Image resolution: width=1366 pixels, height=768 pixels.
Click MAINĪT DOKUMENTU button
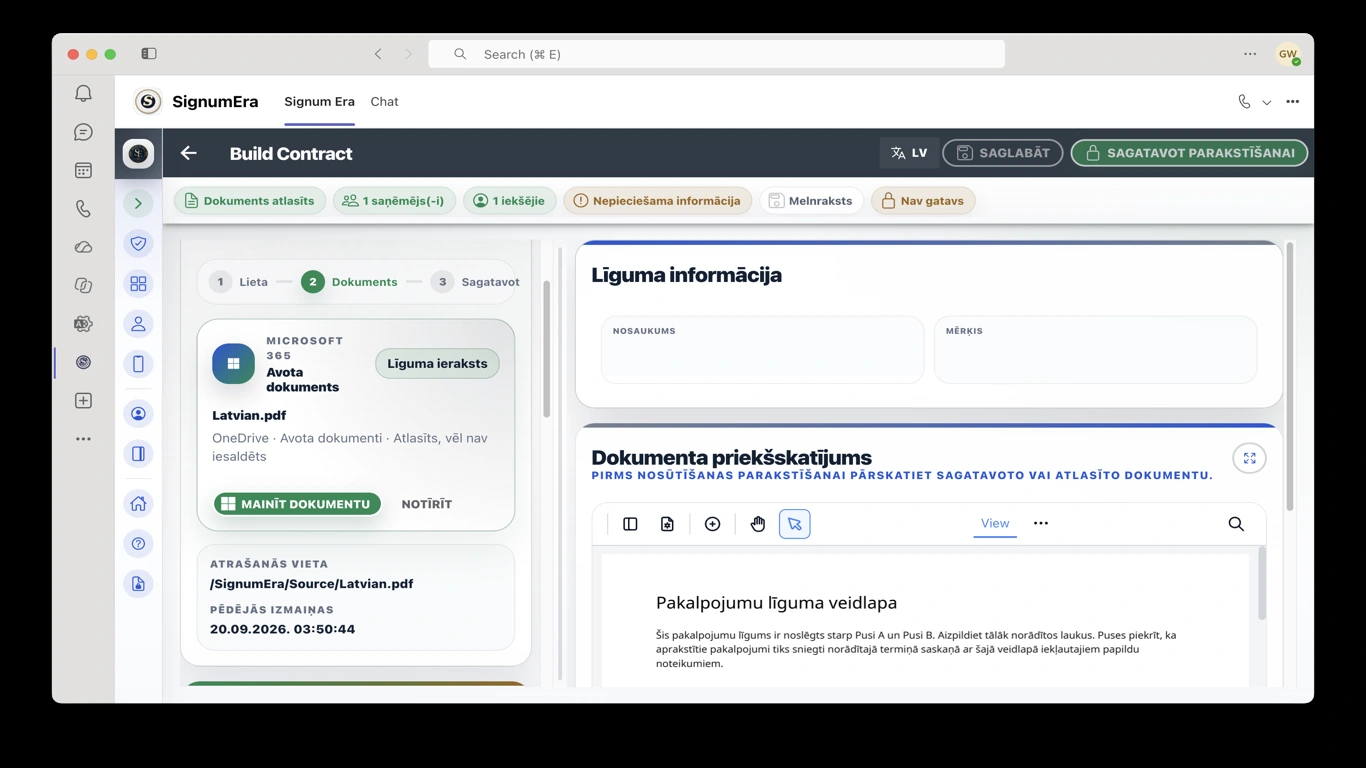click(x=297, y=504)
